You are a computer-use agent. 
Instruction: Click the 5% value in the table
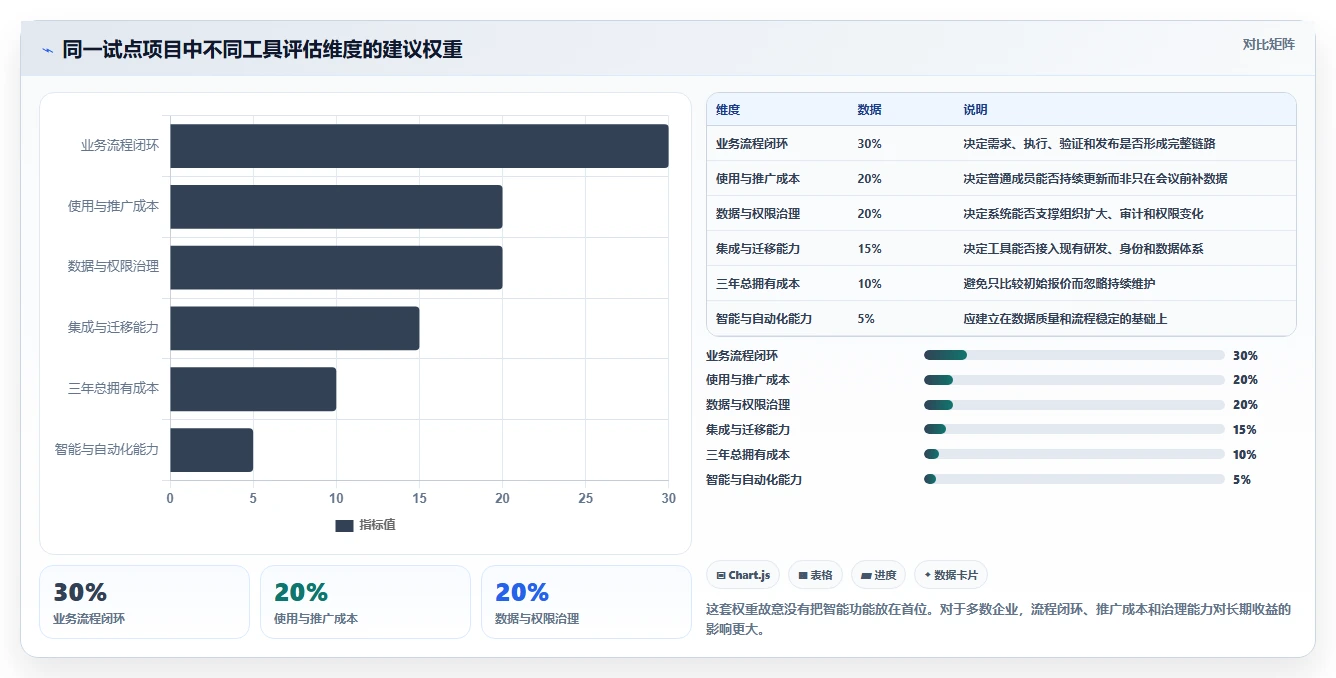pyautogui.click(x=866, y=319)
